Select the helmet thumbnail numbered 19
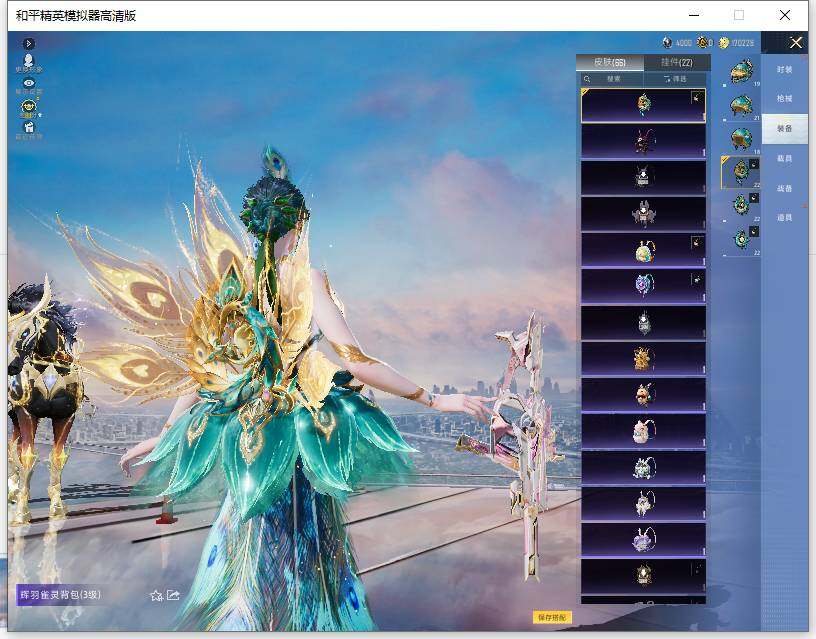The image size is (816, 639). click(x=741, y=72)
